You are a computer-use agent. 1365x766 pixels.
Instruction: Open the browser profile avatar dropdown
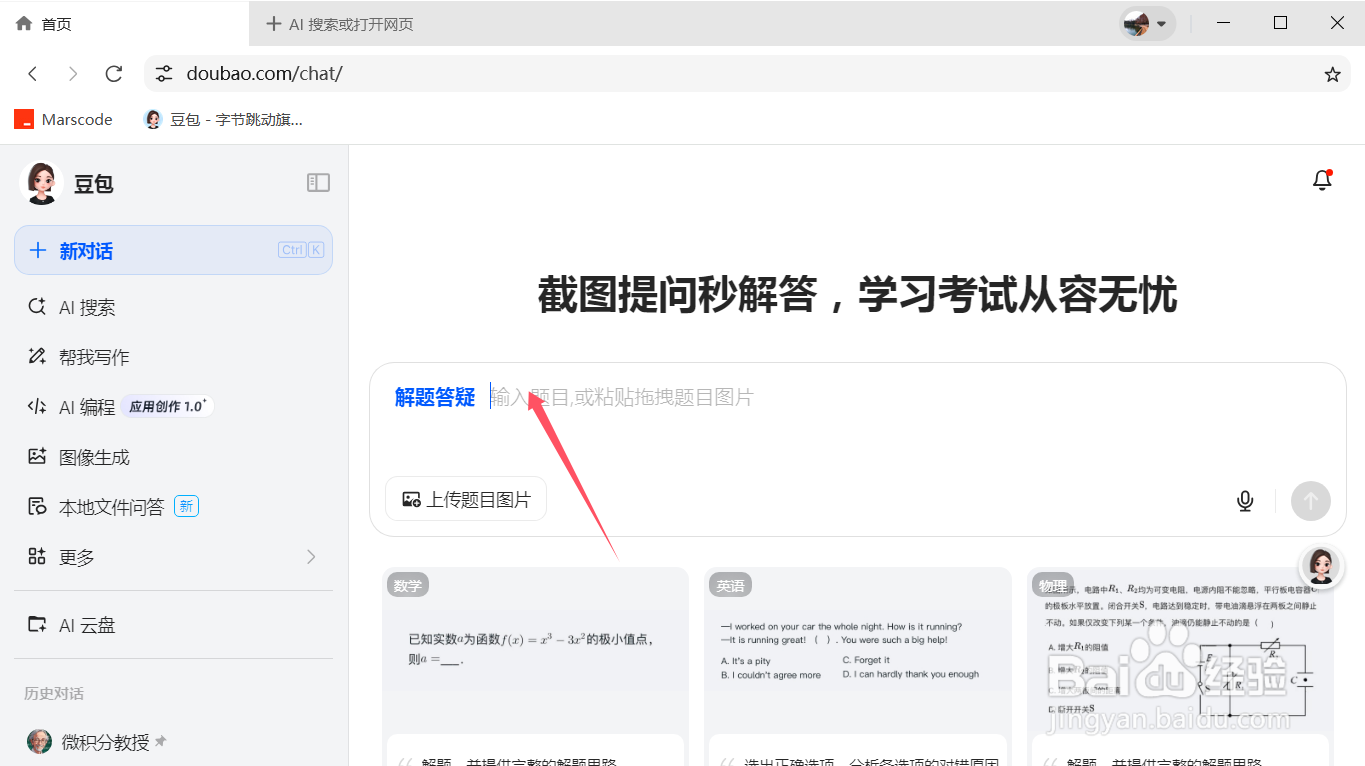point(1146,23)
